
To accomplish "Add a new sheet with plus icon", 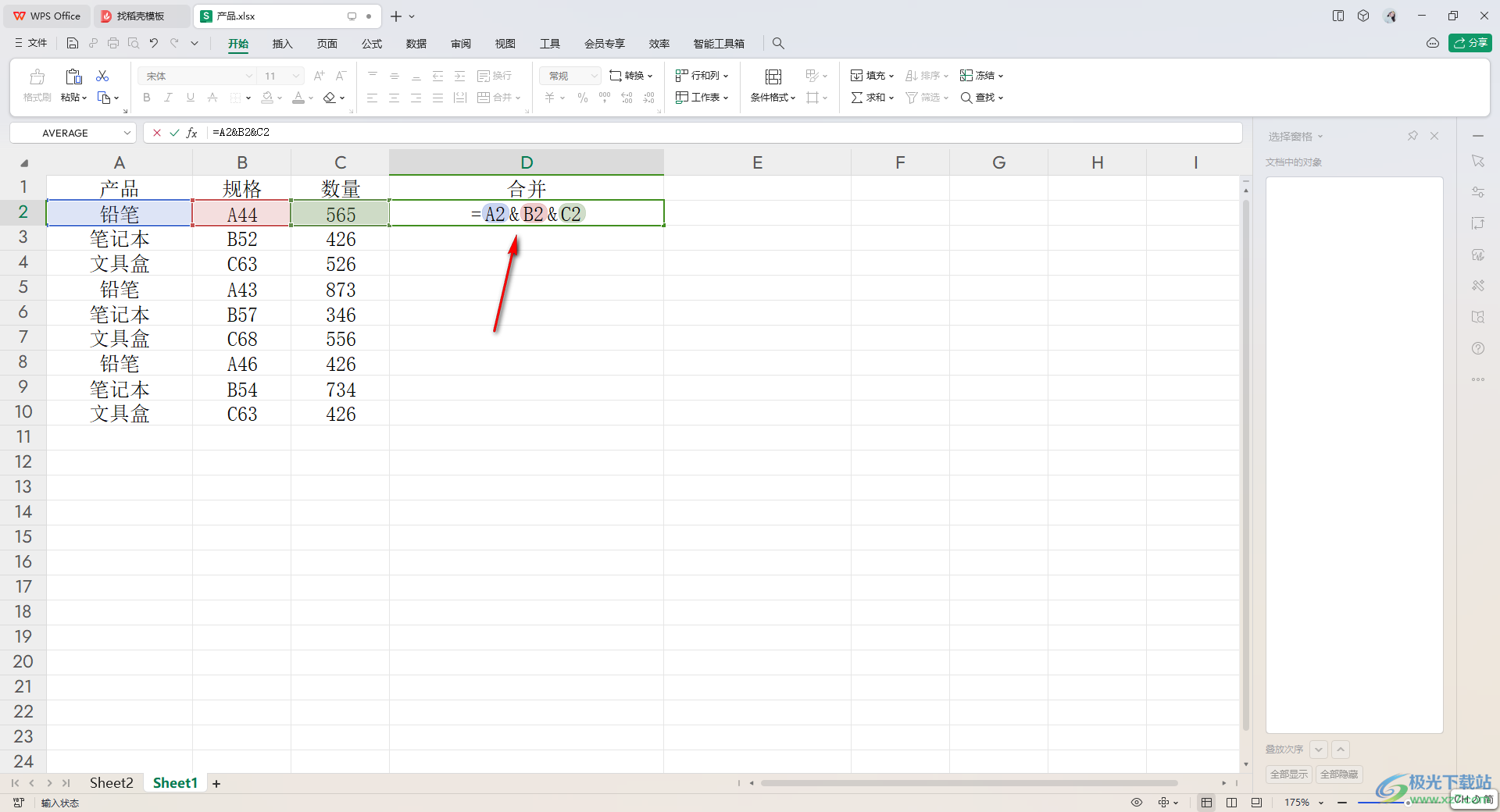I will tap(216, 783).
